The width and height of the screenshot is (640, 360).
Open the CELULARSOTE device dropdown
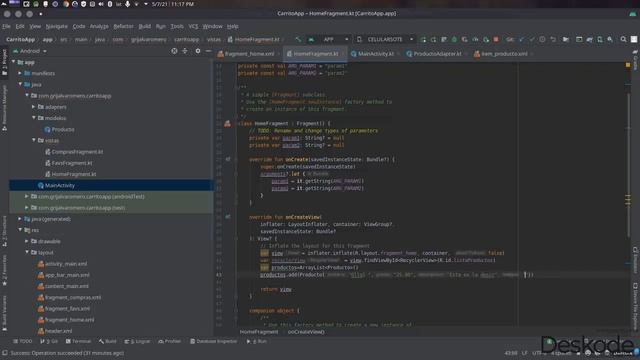coord(385,40)
